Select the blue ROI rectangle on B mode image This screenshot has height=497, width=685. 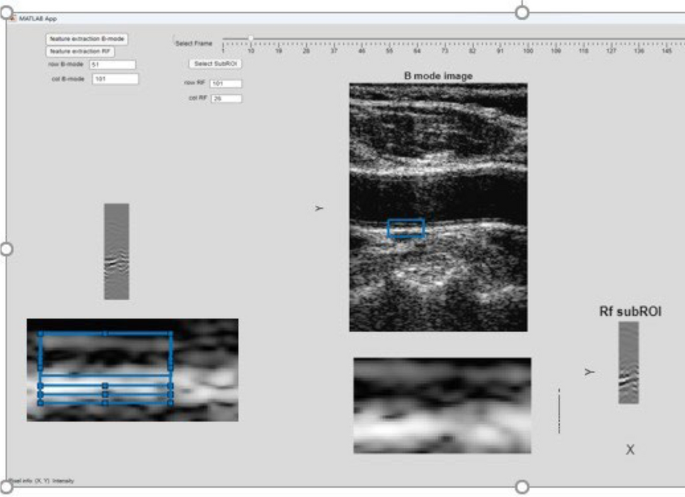pyautogui.click(x=406, y=229)
